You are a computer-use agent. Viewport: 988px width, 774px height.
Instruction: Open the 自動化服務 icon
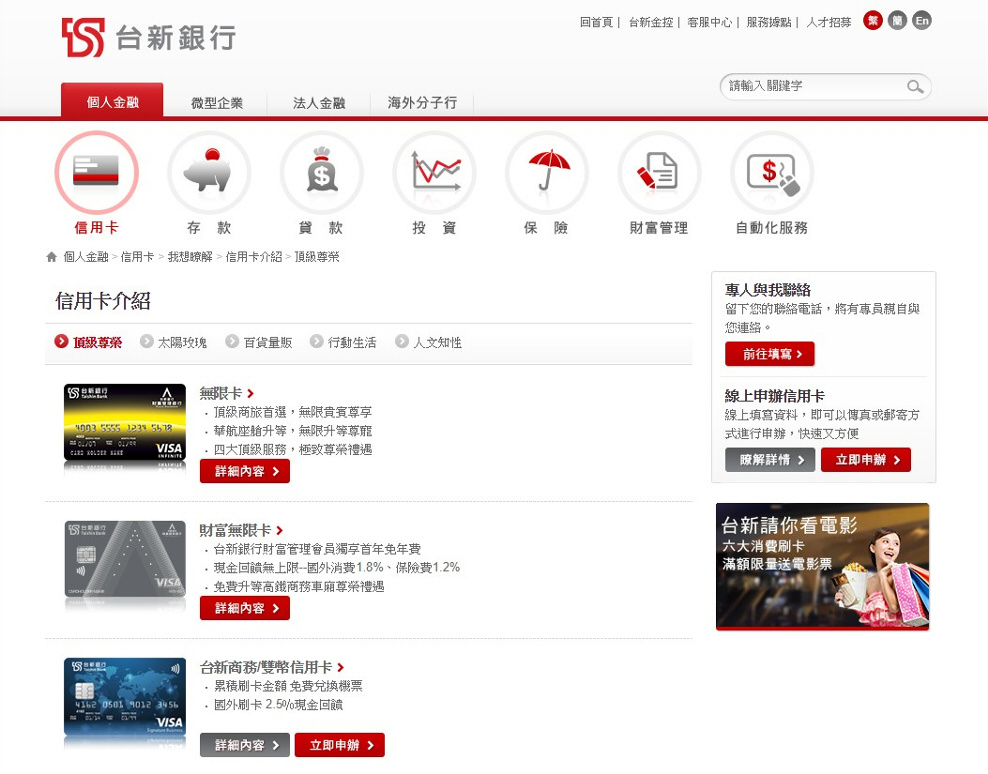click(772, 172)
